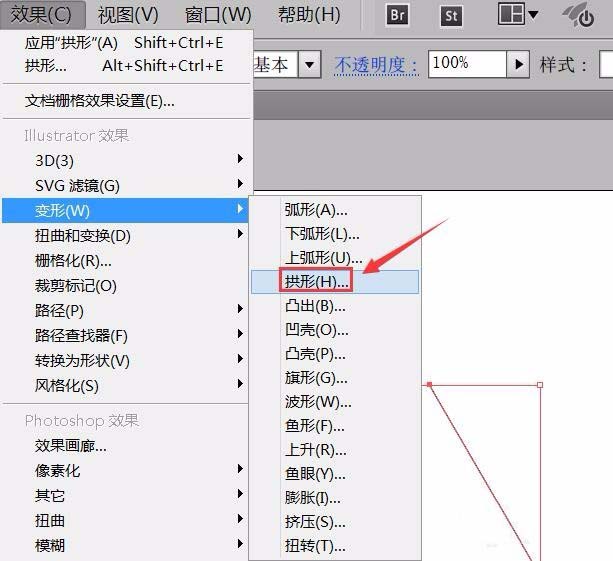
Task: Select 裁剪标记(O) menu item
Action: click(x=126, y=285)
